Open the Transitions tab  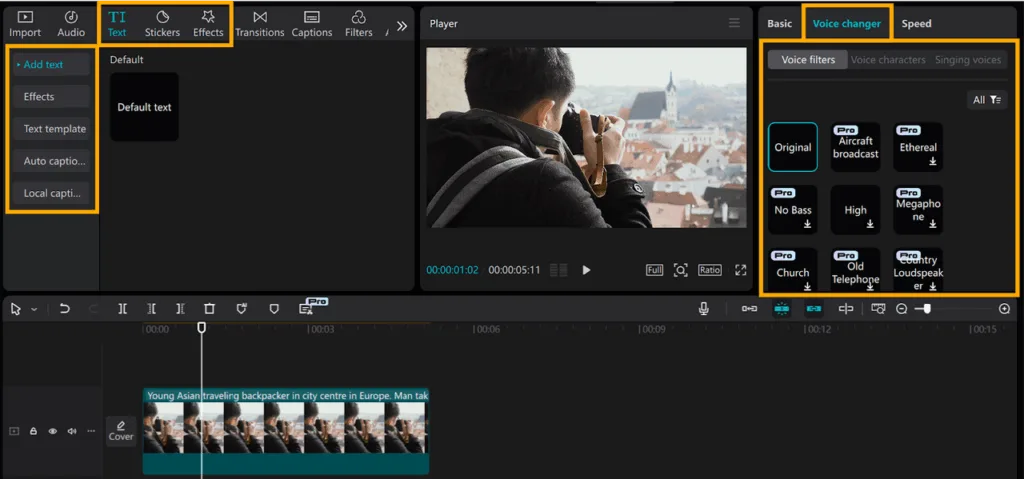coord(259,24)
